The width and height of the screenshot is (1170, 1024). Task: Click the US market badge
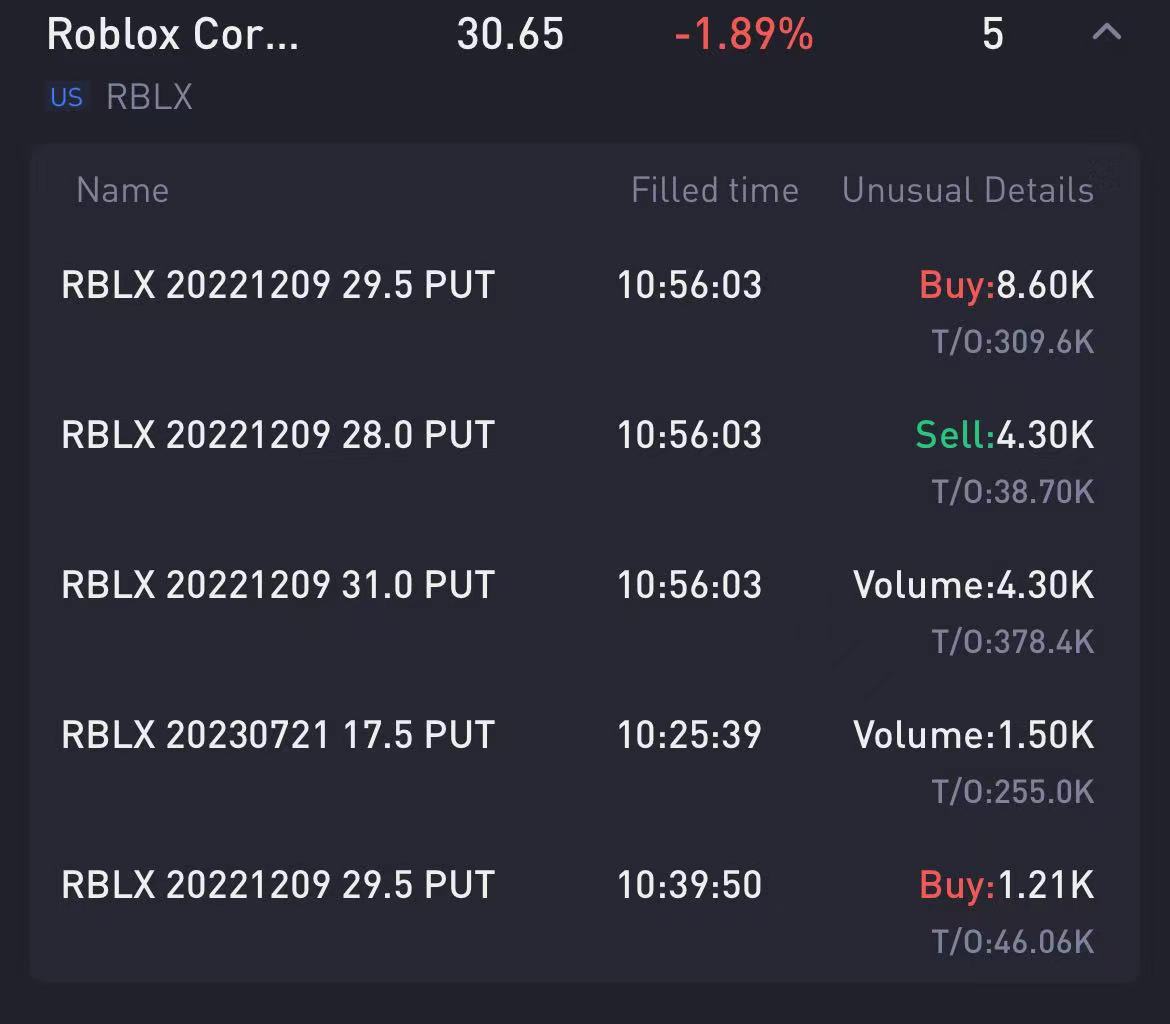pos(66,98)
